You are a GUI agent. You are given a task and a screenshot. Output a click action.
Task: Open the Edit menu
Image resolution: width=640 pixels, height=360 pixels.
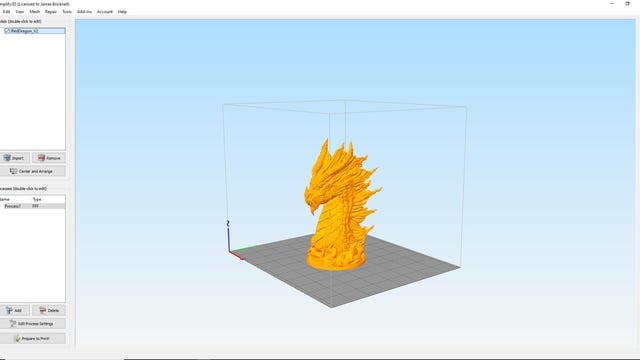click(x=7, y=12)
